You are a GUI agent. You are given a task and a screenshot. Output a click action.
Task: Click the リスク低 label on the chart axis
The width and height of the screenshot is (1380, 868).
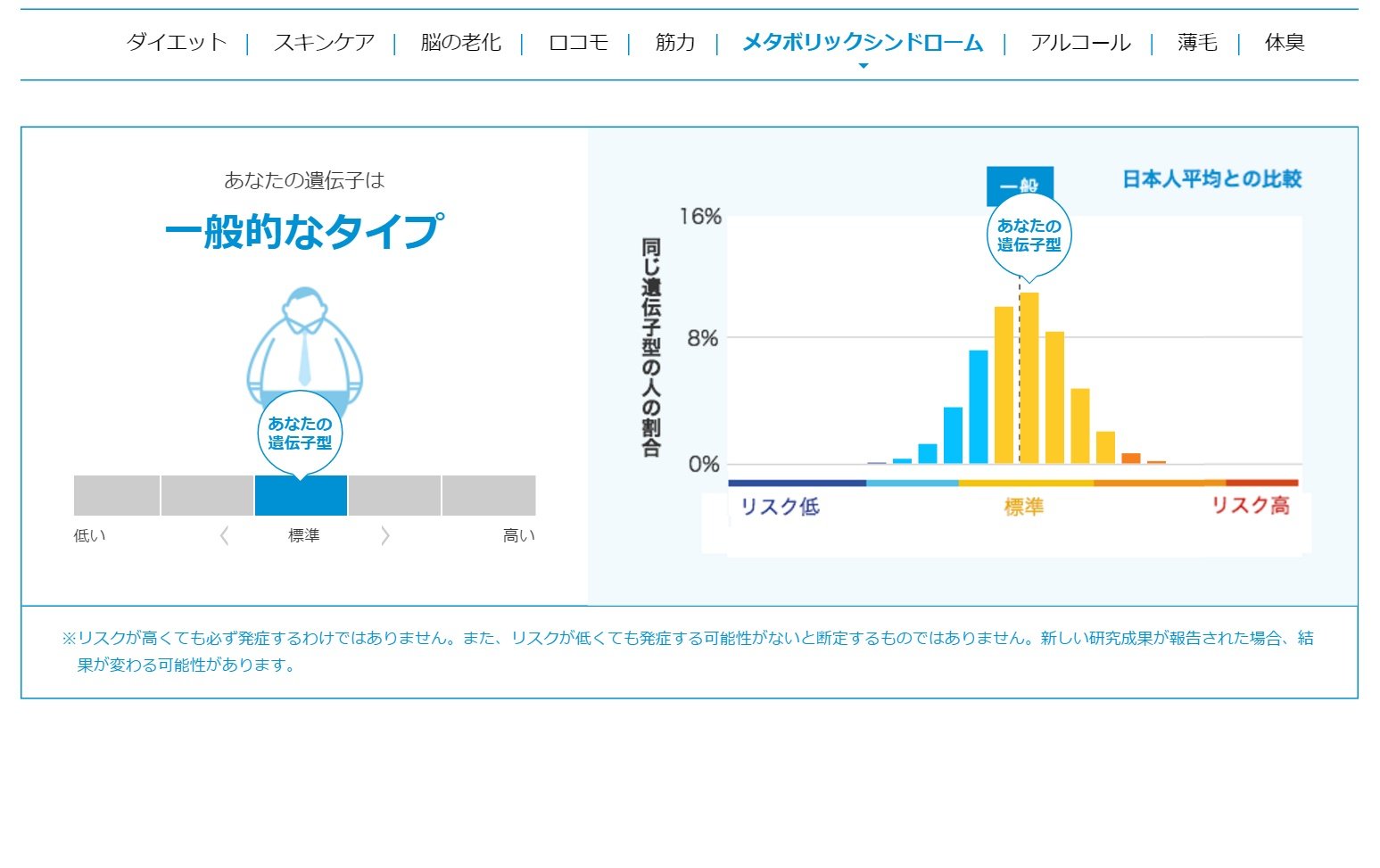click(780, 505)
